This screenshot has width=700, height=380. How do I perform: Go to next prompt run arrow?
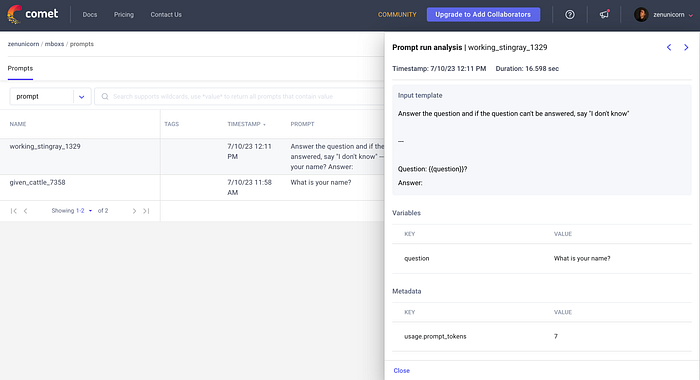tap(686, 47)
